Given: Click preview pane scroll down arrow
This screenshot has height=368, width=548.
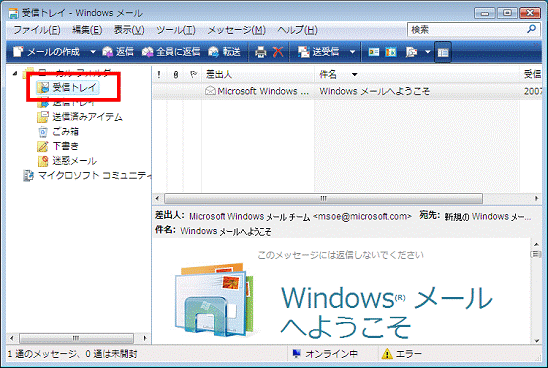Looking at the screenshot, I should [x=536, y=341].
